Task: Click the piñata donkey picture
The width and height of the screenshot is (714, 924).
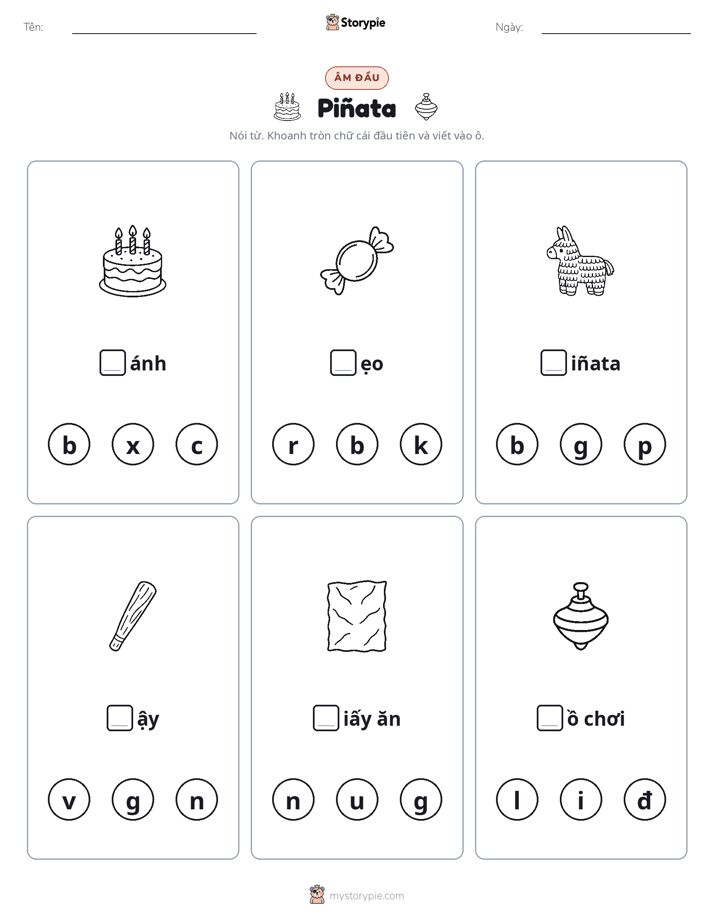Action: tap(580, 260)
